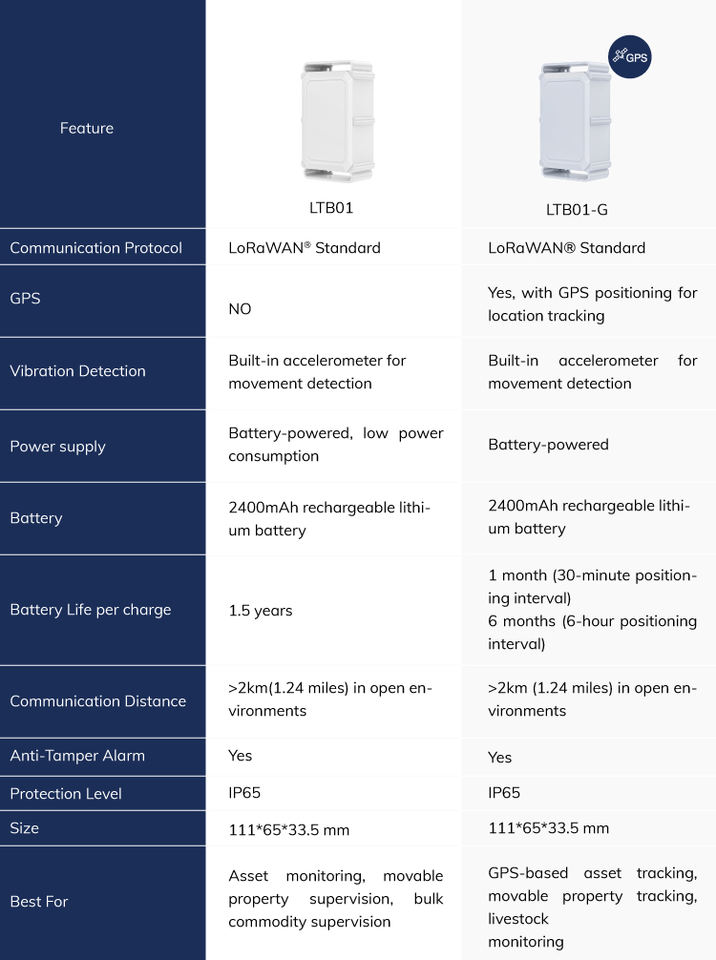
Task: Click the Size row label
Action: 25,828
